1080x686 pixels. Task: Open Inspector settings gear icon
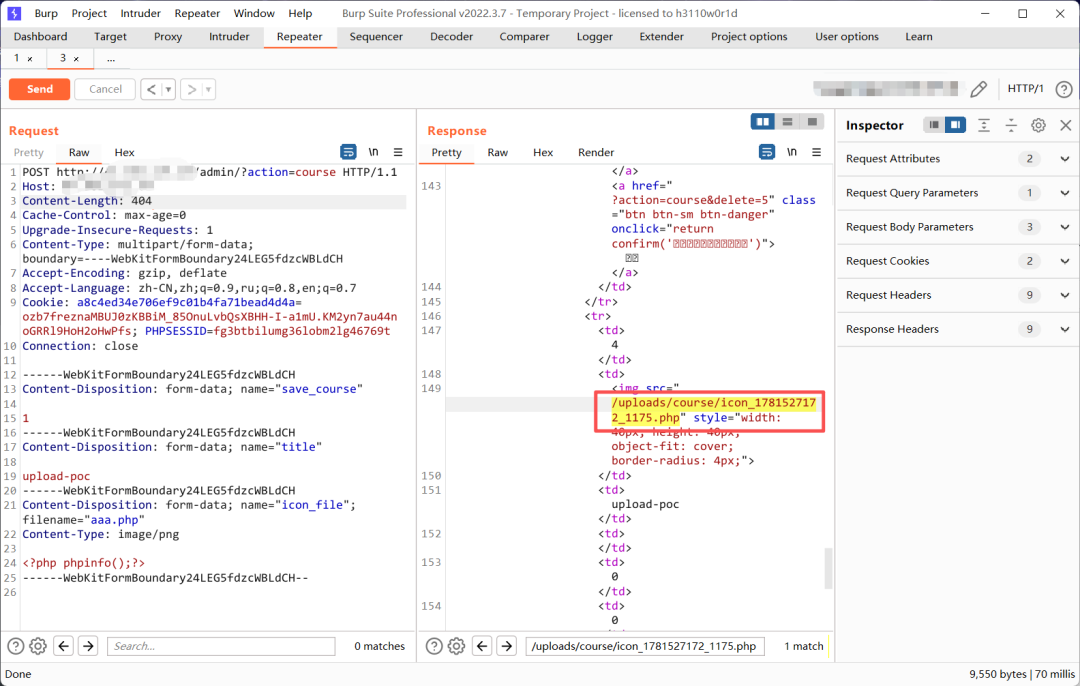[x=1038, y=125]
